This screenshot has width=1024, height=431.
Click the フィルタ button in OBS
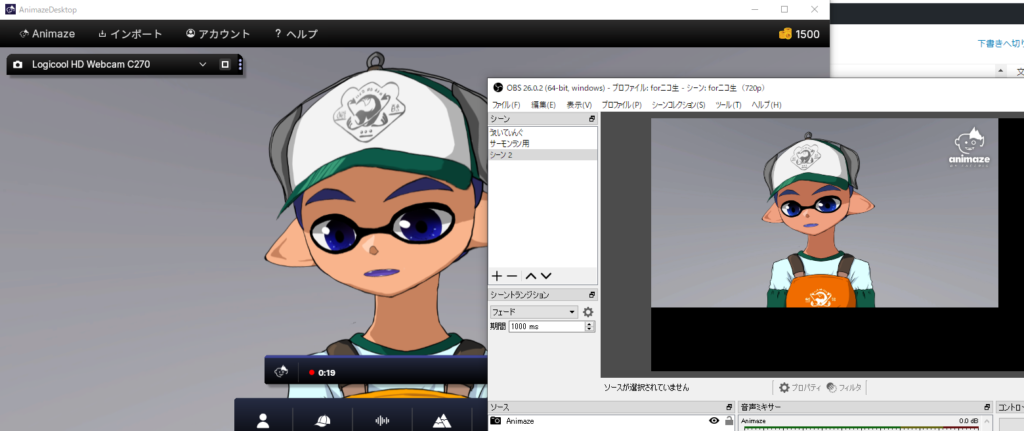(x=844, y=387)
